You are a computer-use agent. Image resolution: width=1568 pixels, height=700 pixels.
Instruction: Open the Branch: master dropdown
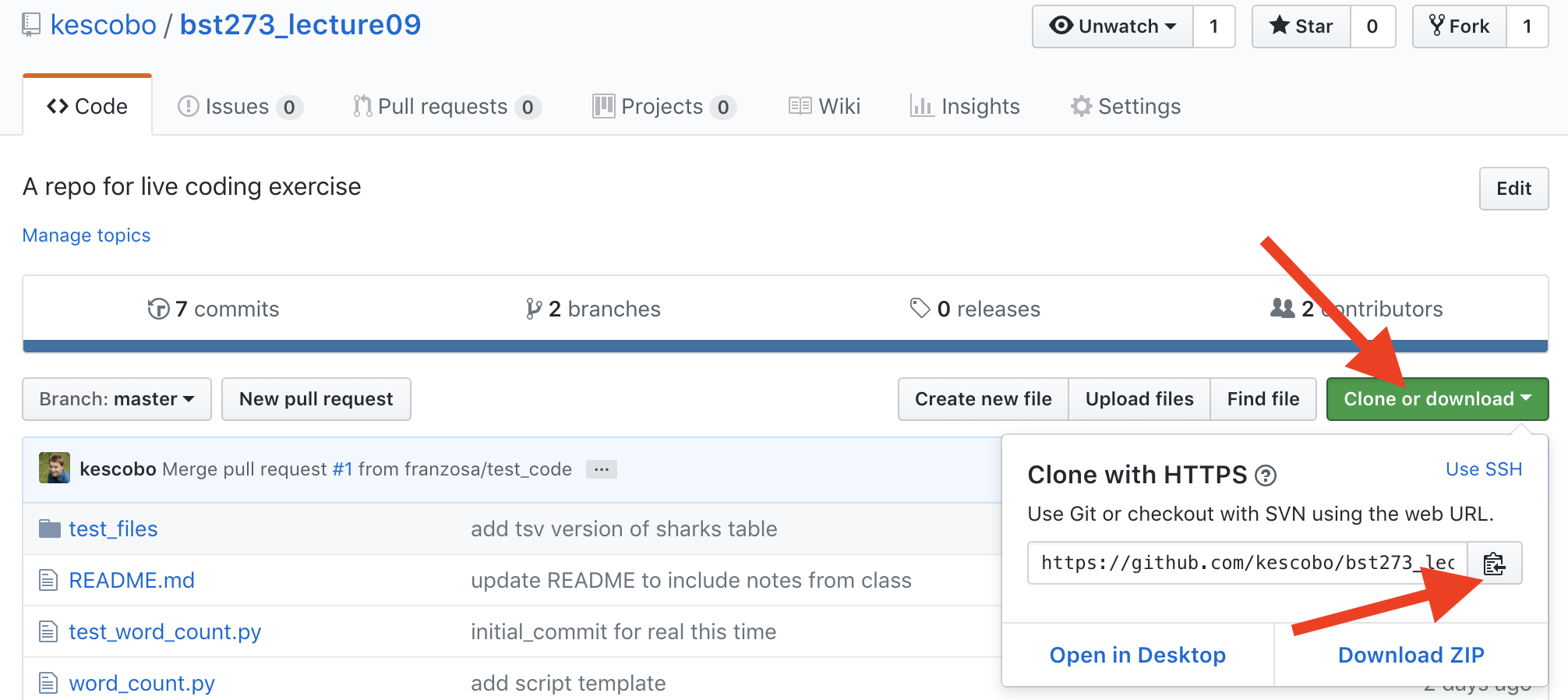click(x=117, y=399)
